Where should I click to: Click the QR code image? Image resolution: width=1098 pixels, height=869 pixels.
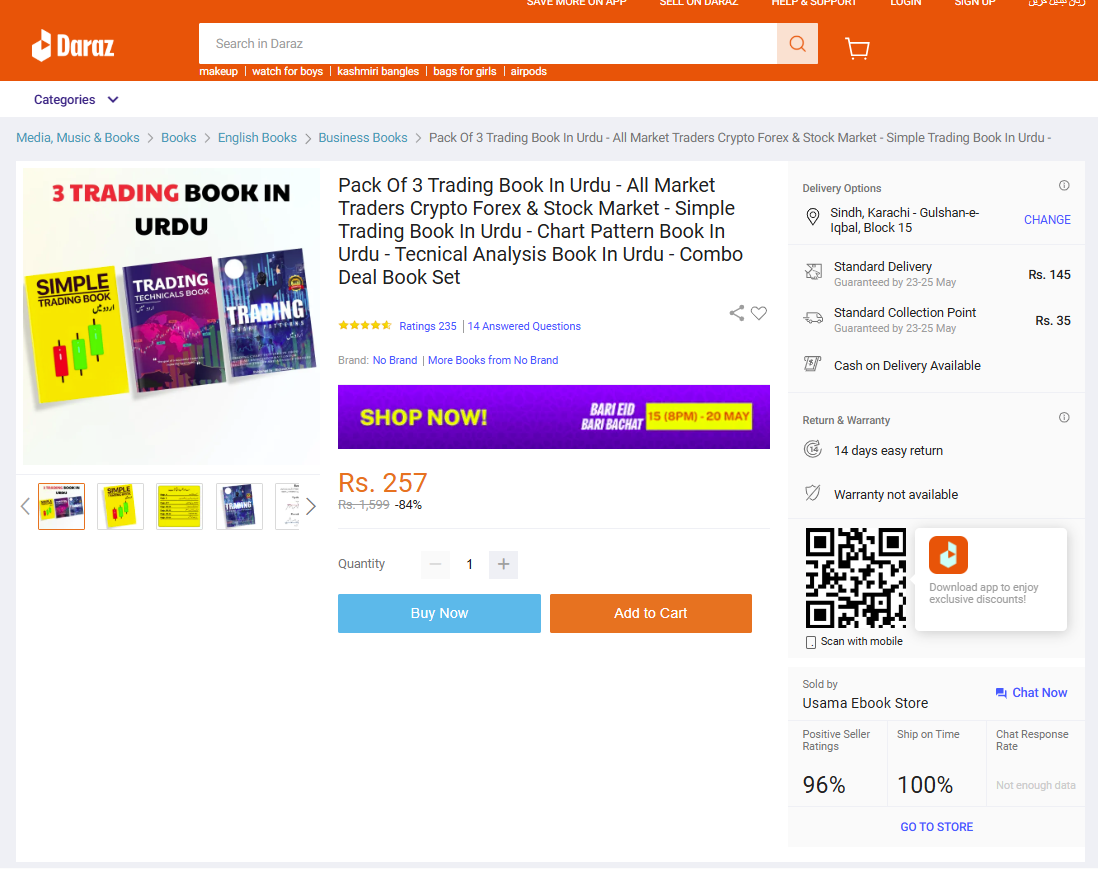(856, 578)
